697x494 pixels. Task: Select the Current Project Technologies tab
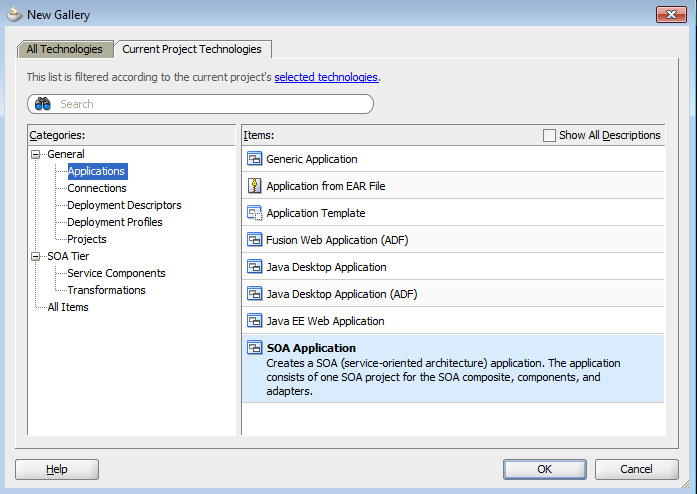point(192,49)
